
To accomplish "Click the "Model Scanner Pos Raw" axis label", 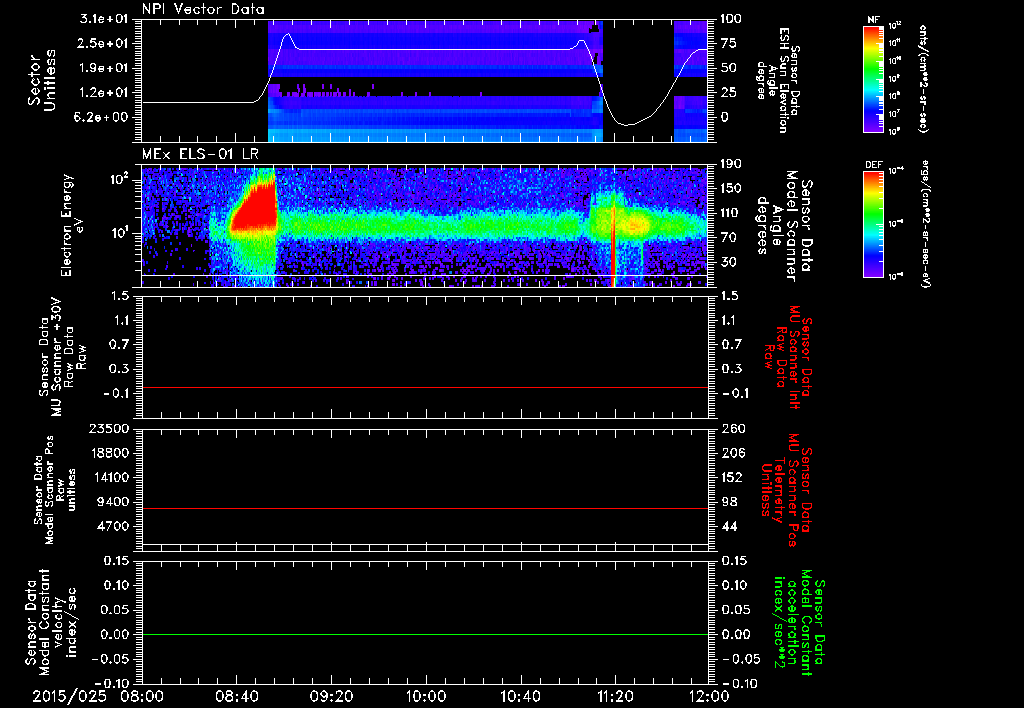I will [x=55, y=490].
